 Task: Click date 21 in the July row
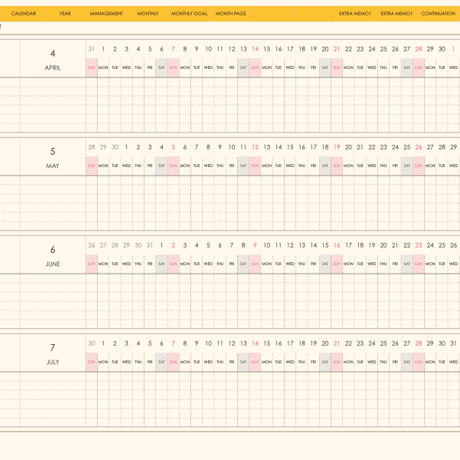337,343
